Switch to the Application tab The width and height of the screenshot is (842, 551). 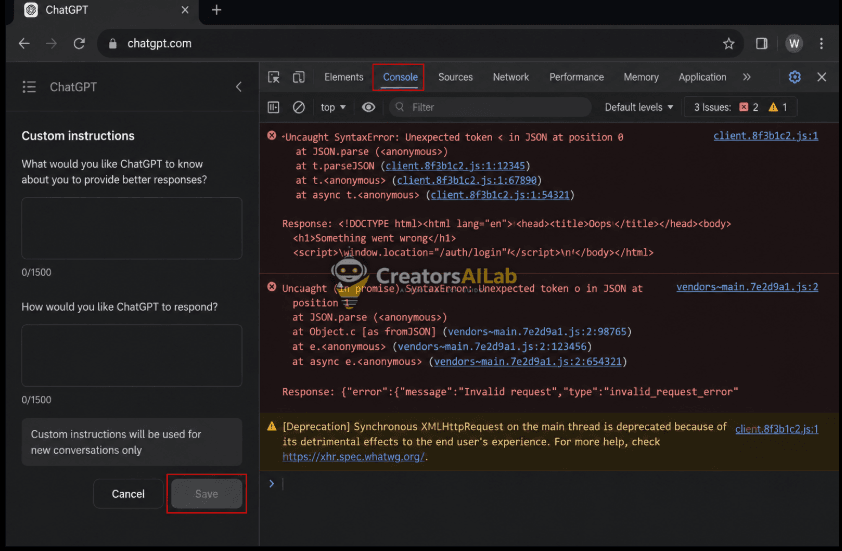coord(702,77)
